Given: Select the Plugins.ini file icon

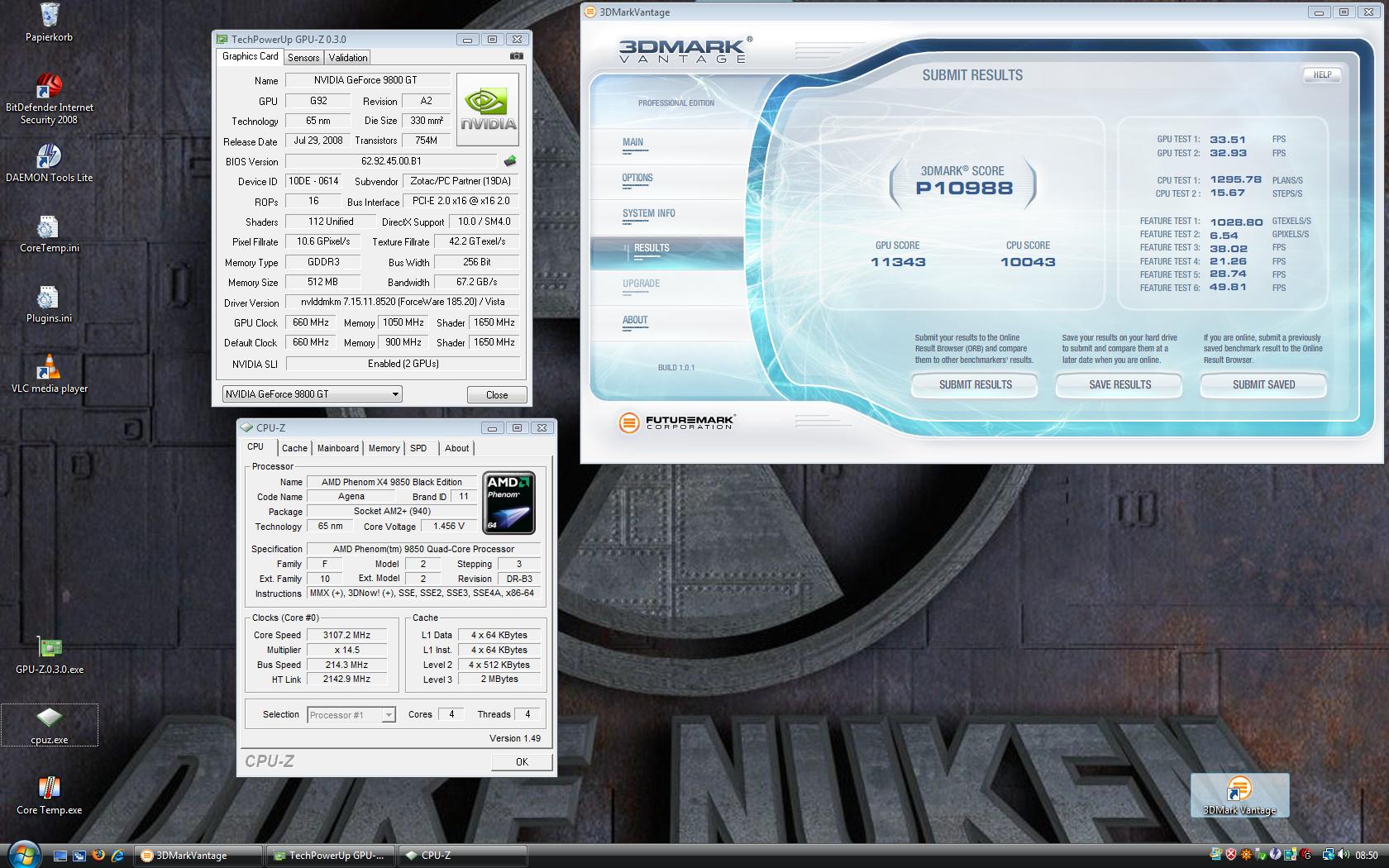Looking at the screenshot, I should 49,304.
